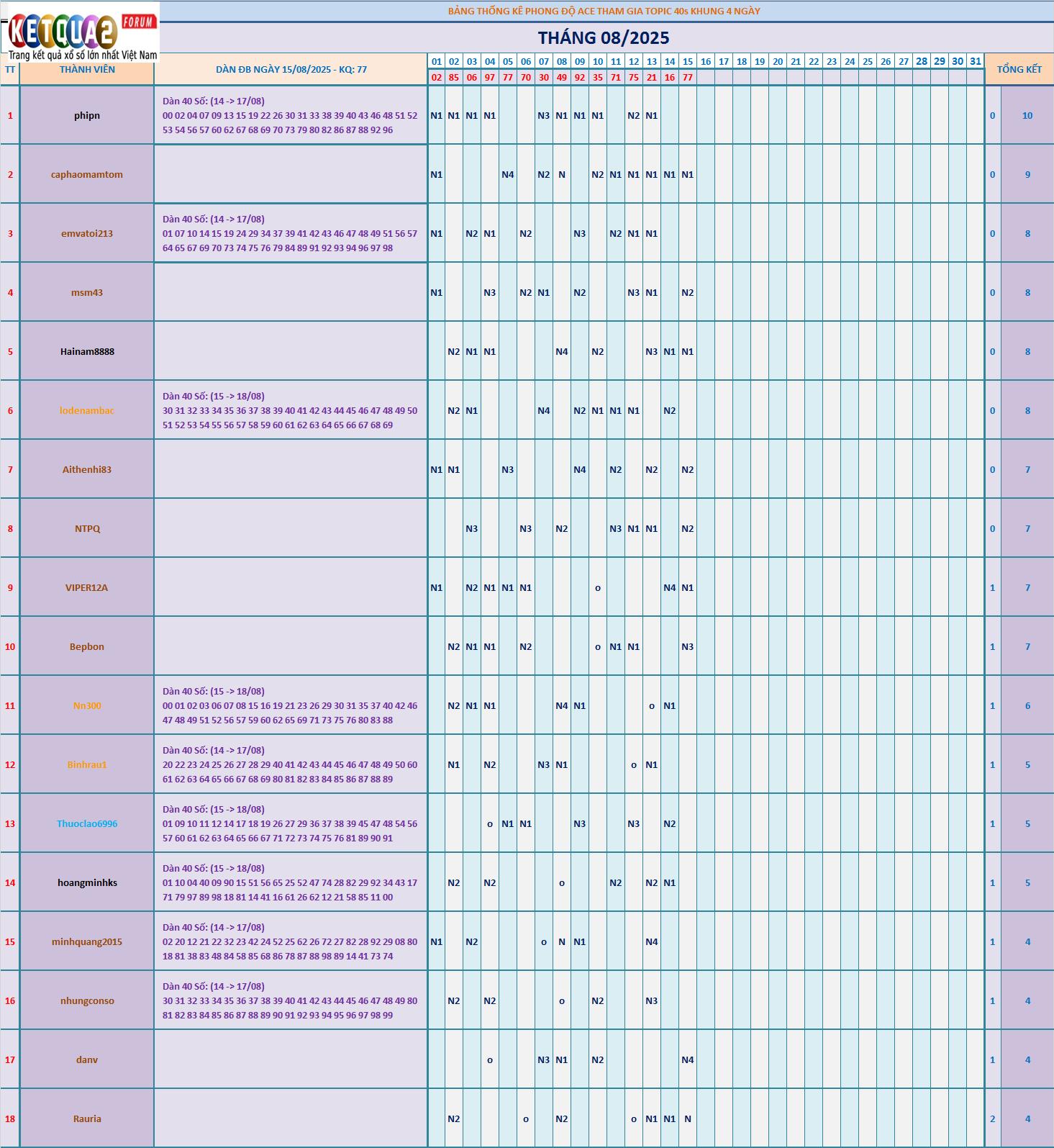Click the TỔNG KẾT column header
The image size is (1054, 1148).
point(1019,69)
